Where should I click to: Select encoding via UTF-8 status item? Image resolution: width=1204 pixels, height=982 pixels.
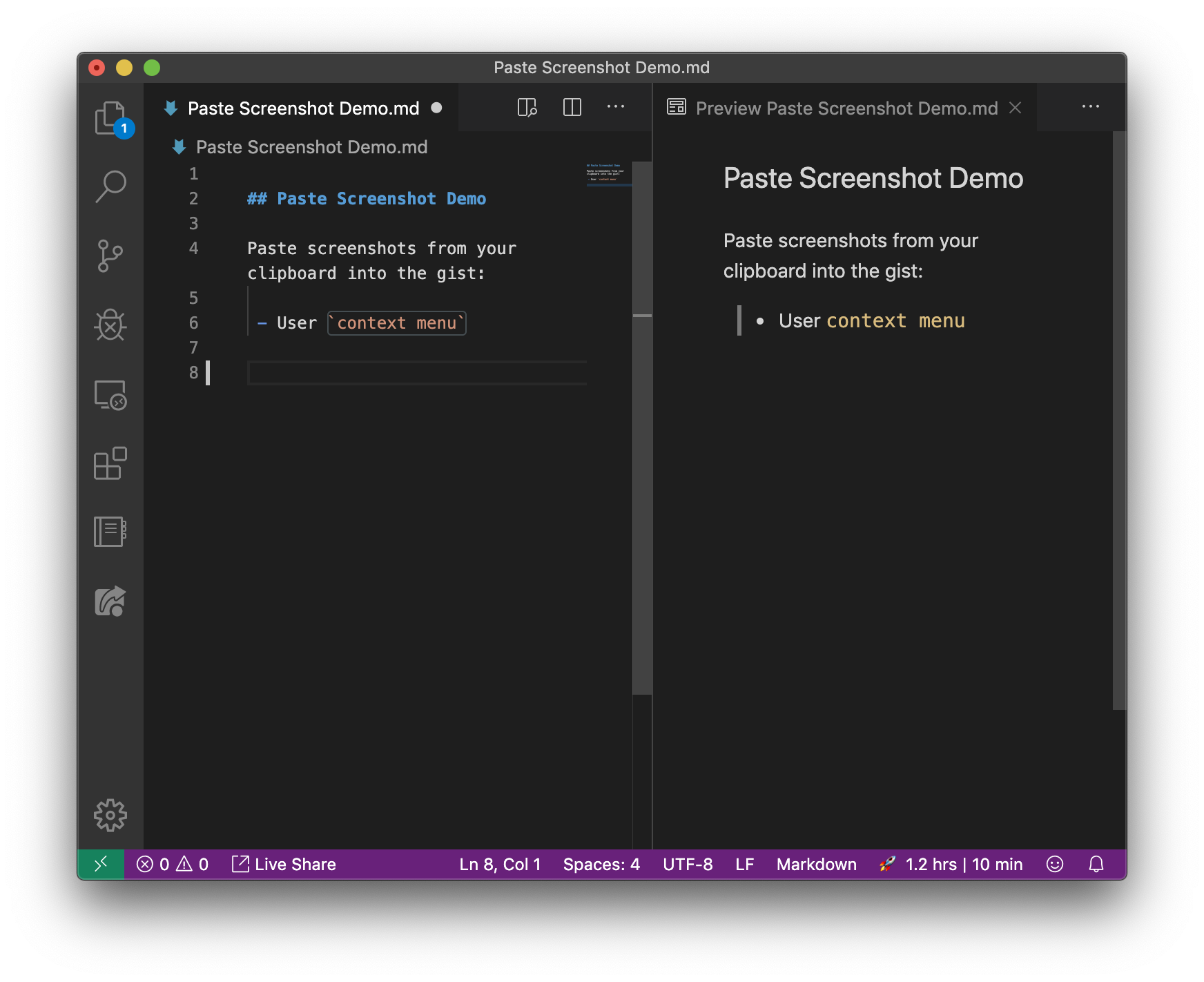688,865
